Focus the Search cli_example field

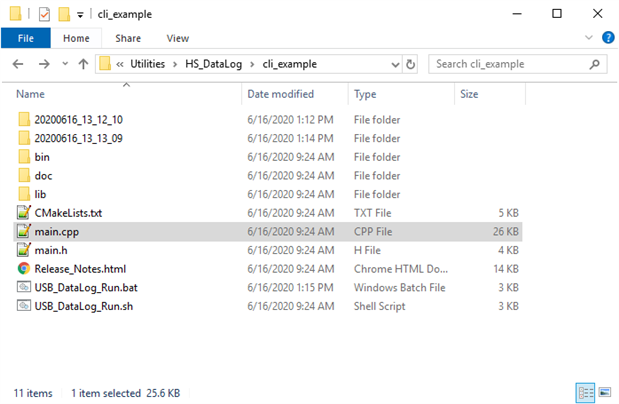(518, 64)
